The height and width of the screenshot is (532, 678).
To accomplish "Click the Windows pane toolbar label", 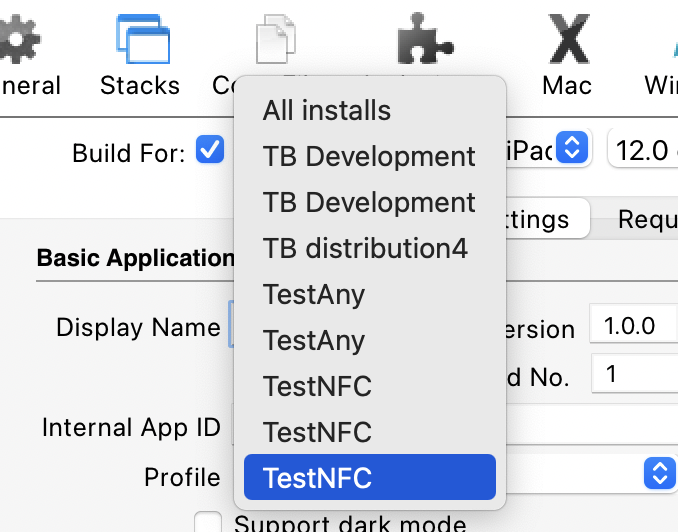I will 661,85.
